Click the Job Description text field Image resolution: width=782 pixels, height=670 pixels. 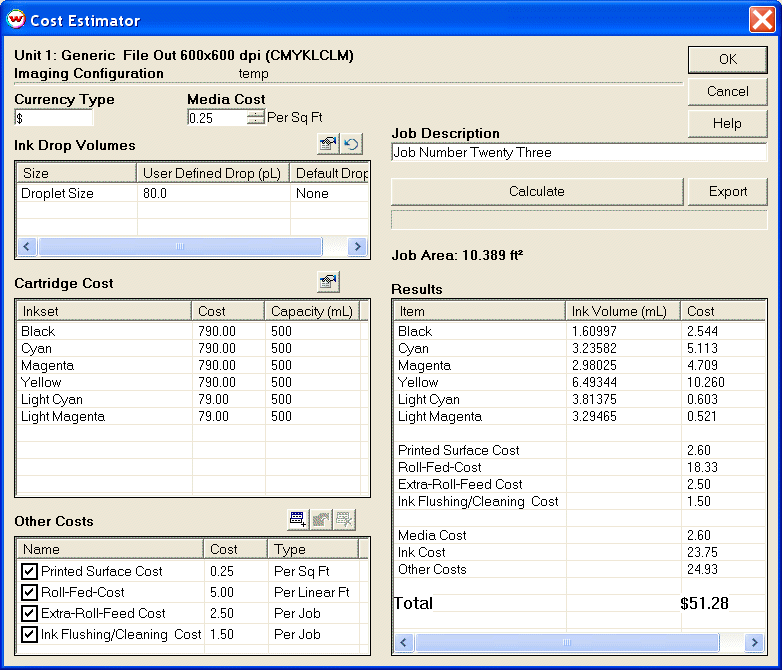point(578,153)
